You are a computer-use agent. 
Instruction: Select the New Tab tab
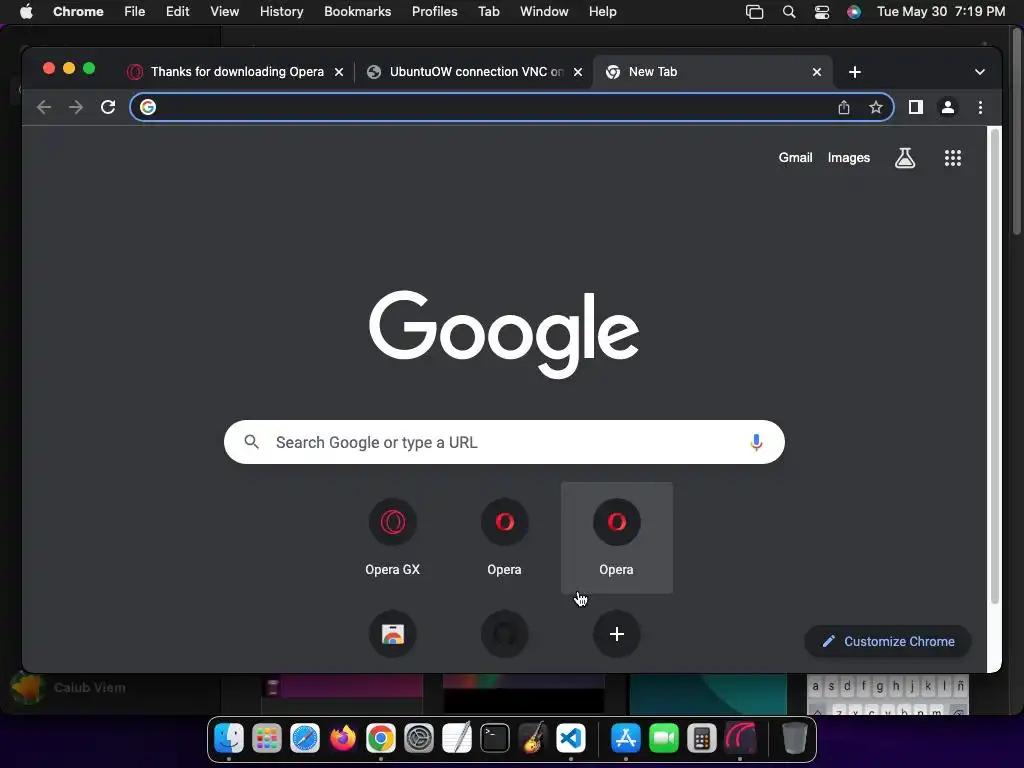point(712,72)
